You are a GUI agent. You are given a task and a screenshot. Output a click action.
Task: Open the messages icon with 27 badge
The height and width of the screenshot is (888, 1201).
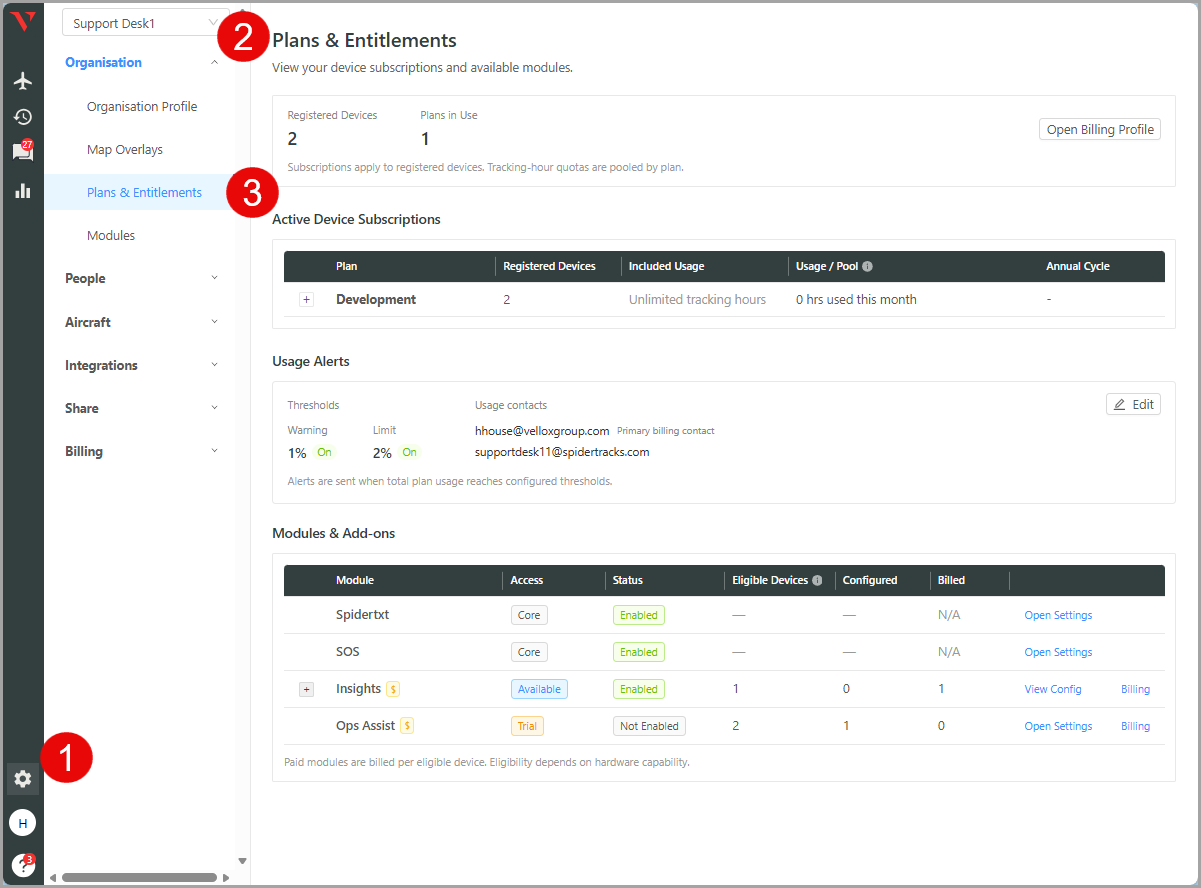22,151
